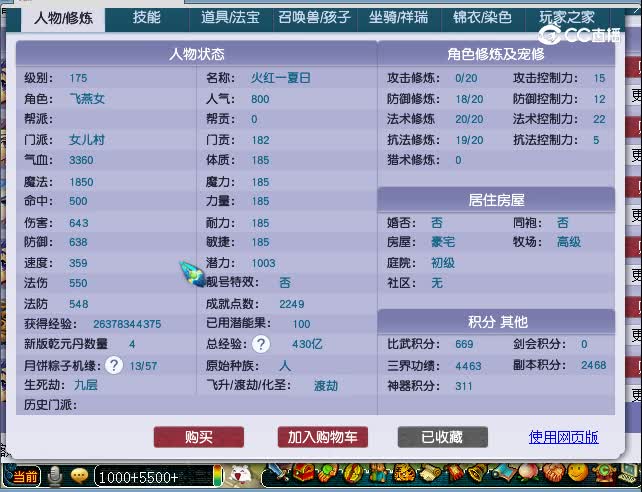Image resolution: width=642 pixels, height=492 pixels.
Task: Click the sword attack icon
Action: point(278,474)
